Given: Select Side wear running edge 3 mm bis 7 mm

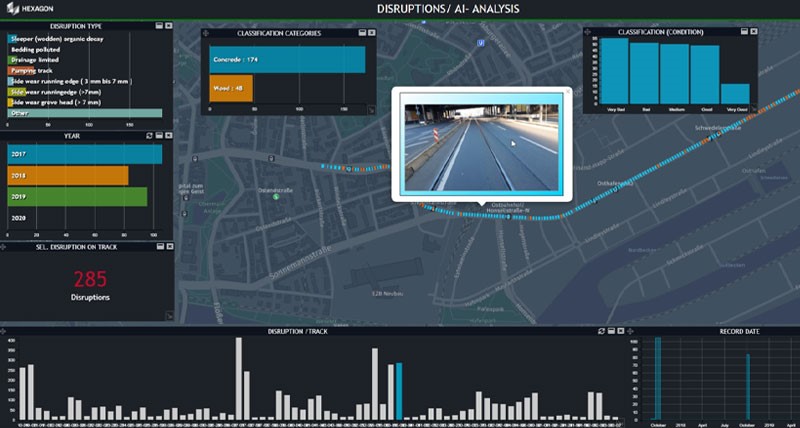Looking at the screenshot, I should coord(70,82).
